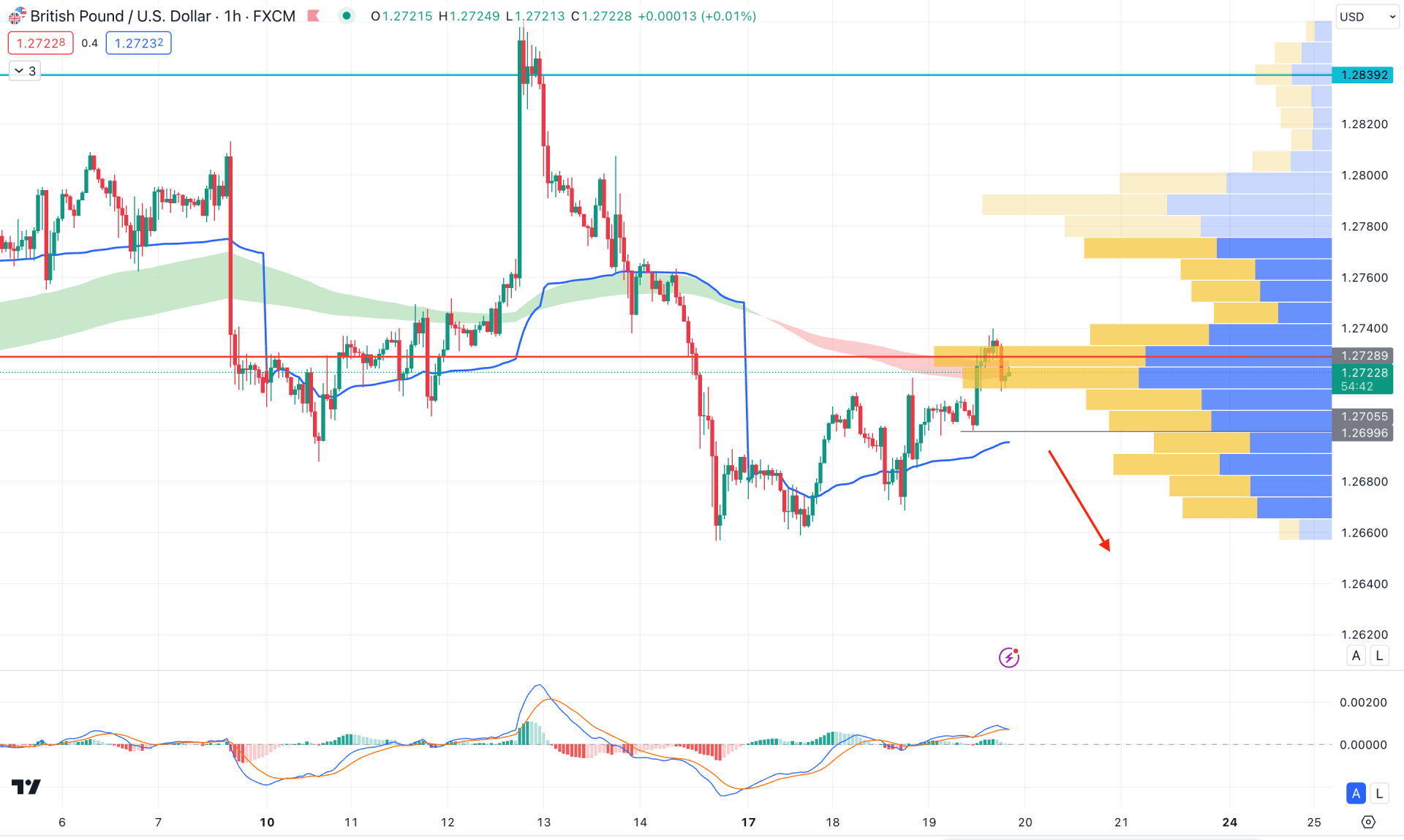Open chart settings gear at bottom right
This screenshot has width=1404, height=840.
pyautogui.click(x=1368, y=822)
